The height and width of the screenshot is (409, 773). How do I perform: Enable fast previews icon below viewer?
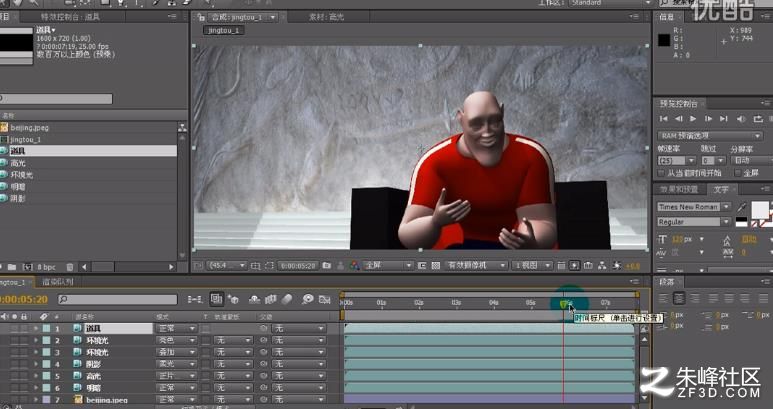click(x=575, y=266)
